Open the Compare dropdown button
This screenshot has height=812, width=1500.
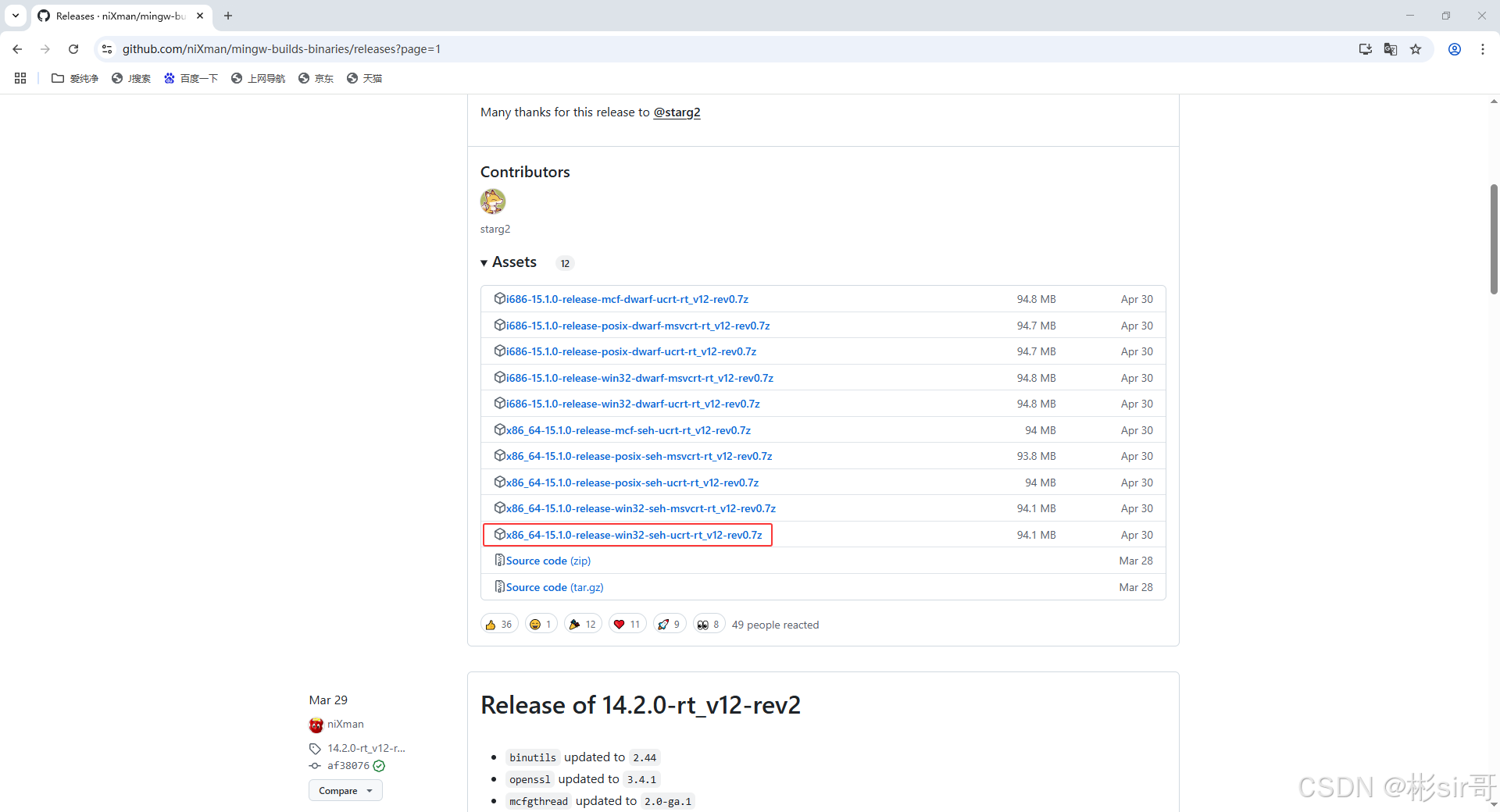point(345,790)
